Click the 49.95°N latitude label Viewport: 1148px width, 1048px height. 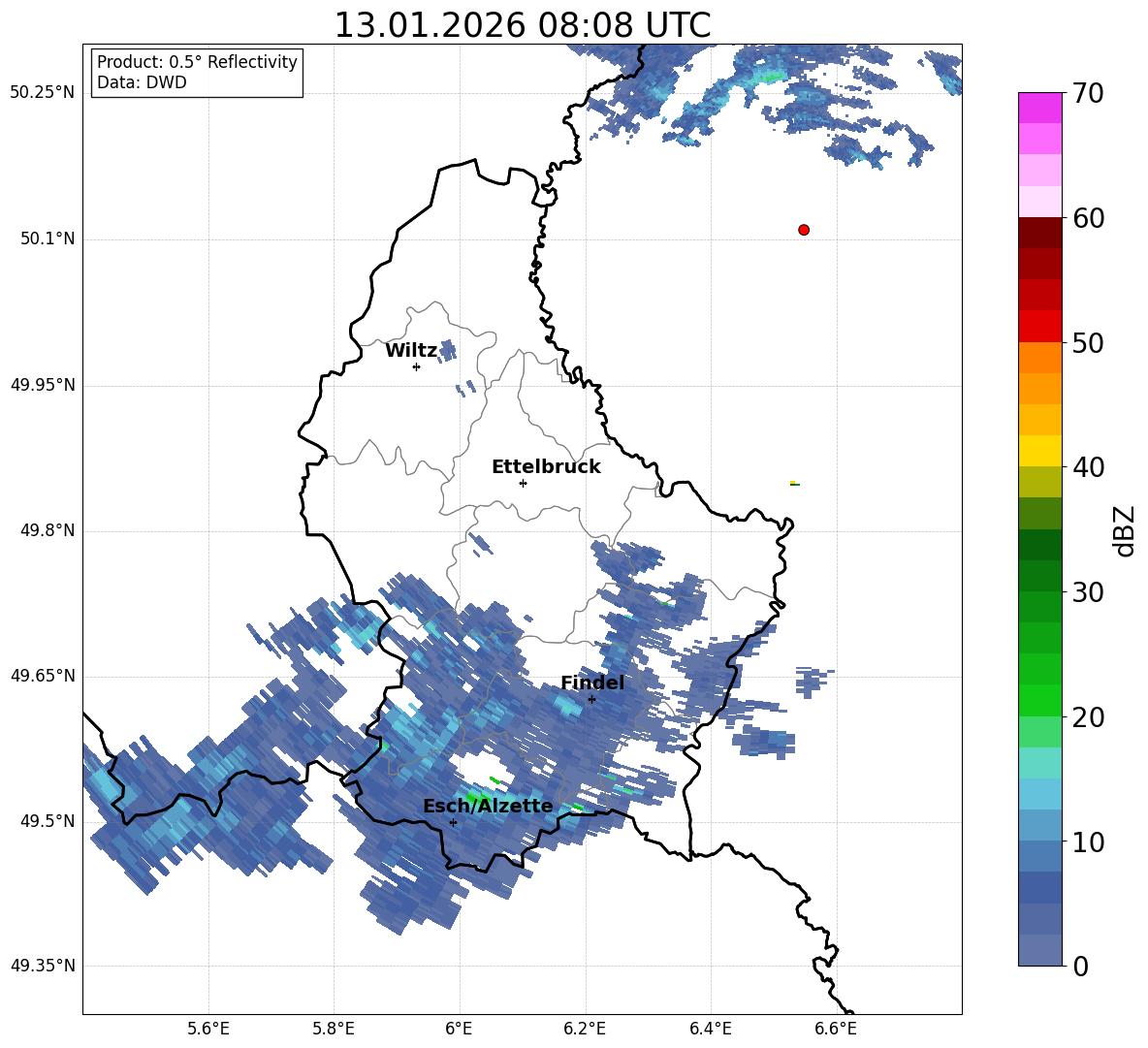(43, 385)
